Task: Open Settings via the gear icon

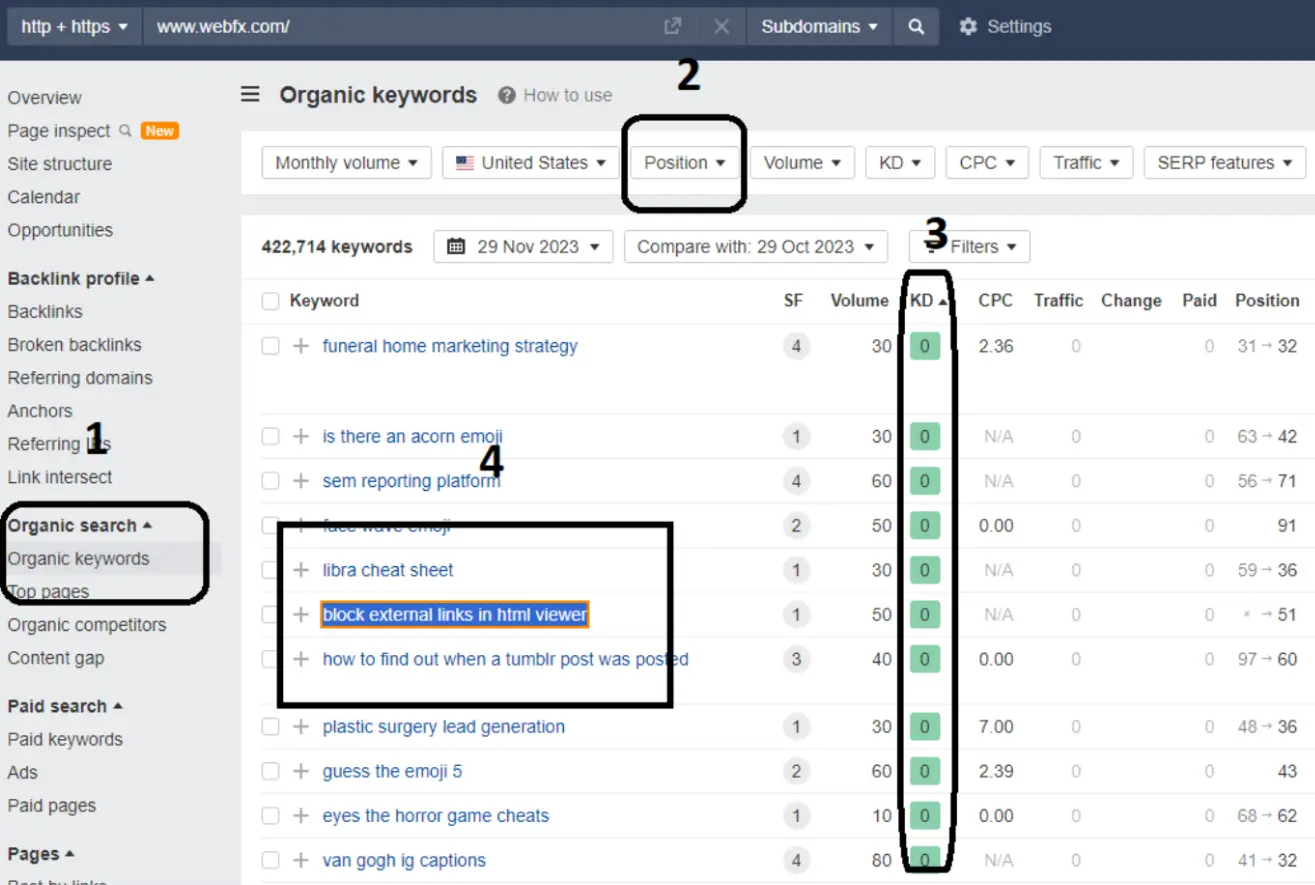Action: 967,27
